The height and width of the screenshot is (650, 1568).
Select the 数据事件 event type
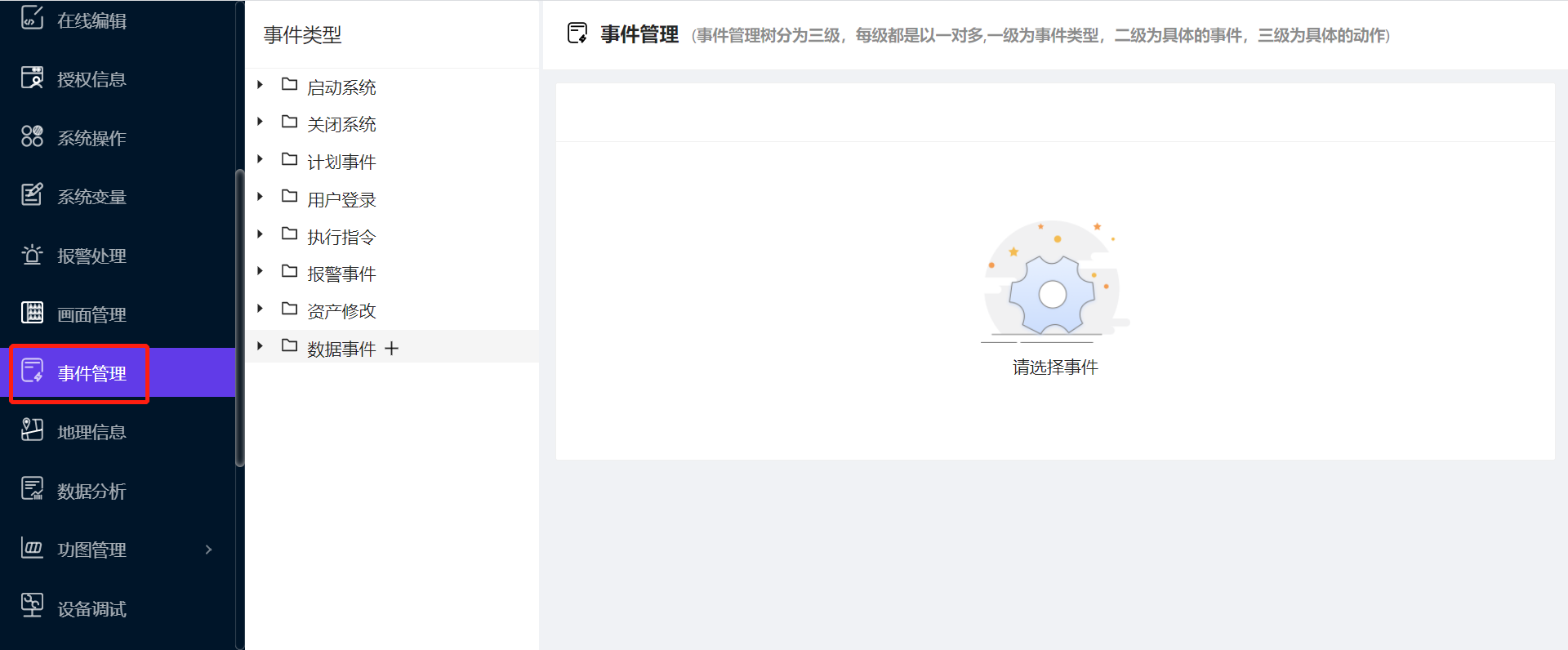341,349
